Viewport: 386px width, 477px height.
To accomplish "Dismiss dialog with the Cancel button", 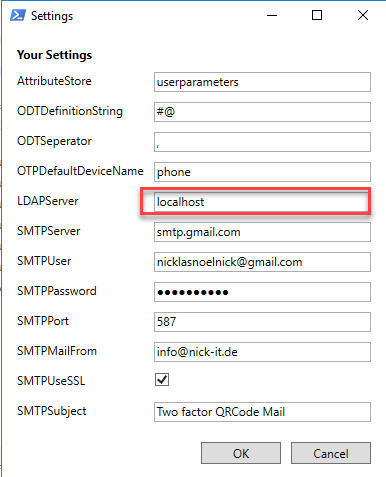I will (x=331, y=453).
